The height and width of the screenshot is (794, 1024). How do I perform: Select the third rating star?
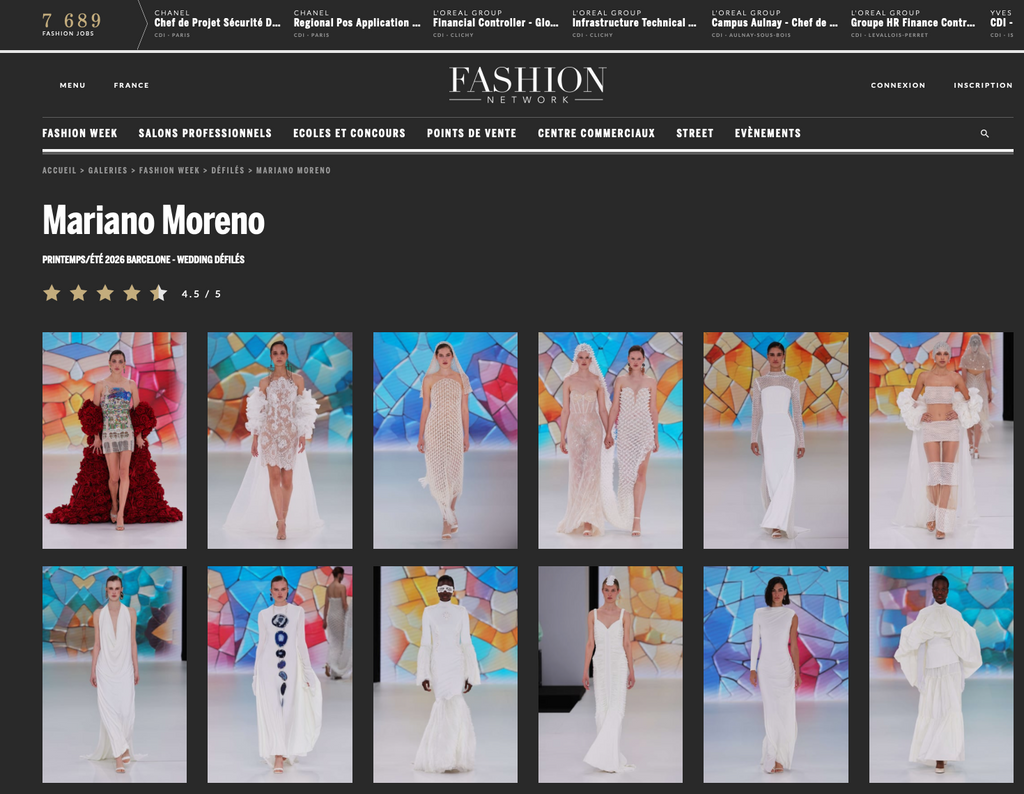105,293
